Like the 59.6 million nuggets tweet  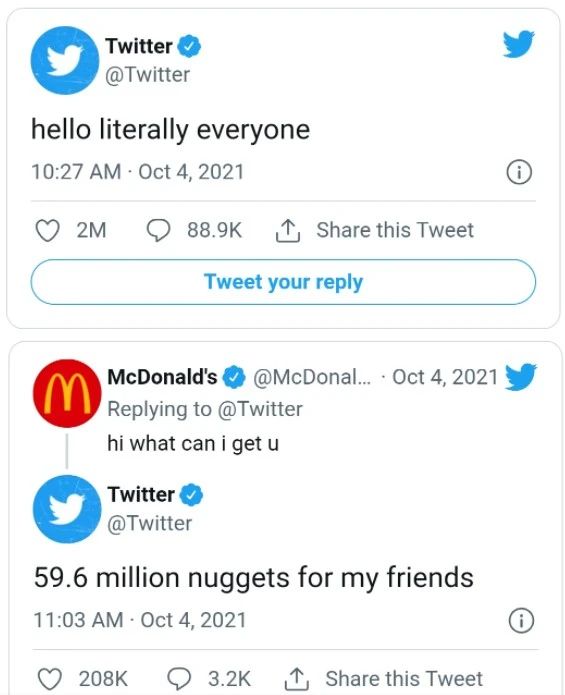pos(50,679)
